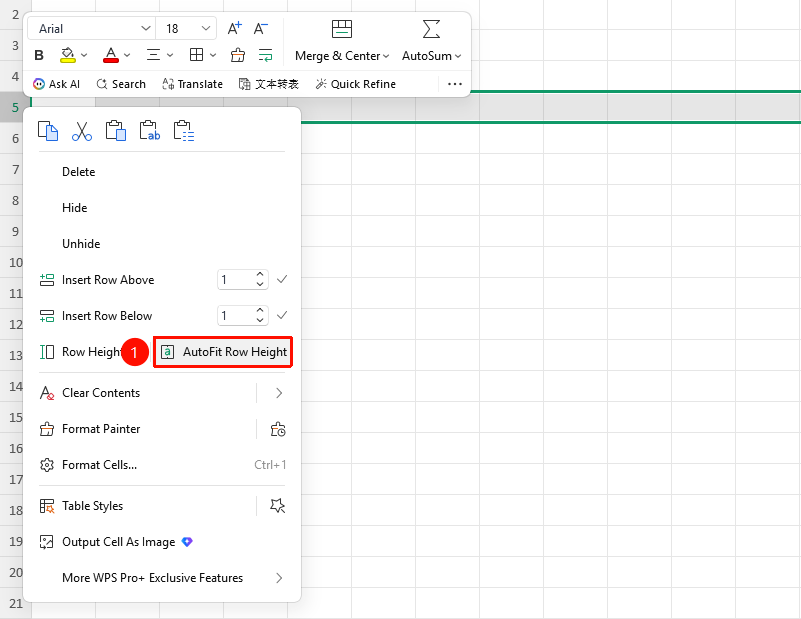Click Translate in mini toolbar

pyautogui.click(x=192, y=84)
